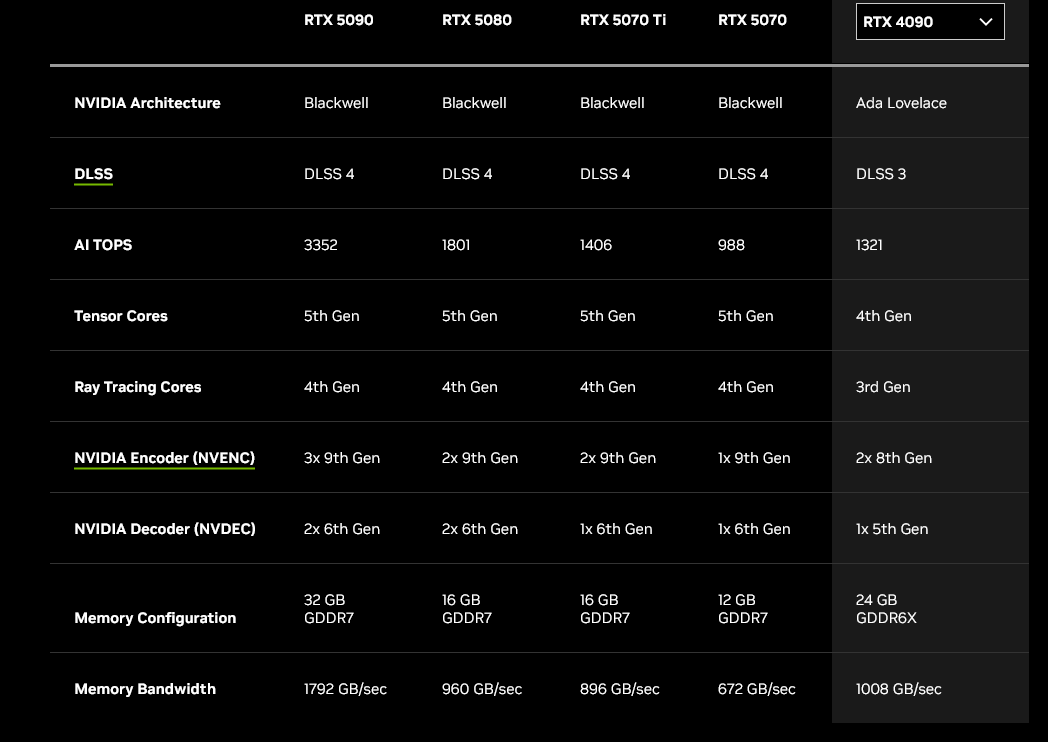Click the Ada Lovelace architecture cell

point(901,103)
